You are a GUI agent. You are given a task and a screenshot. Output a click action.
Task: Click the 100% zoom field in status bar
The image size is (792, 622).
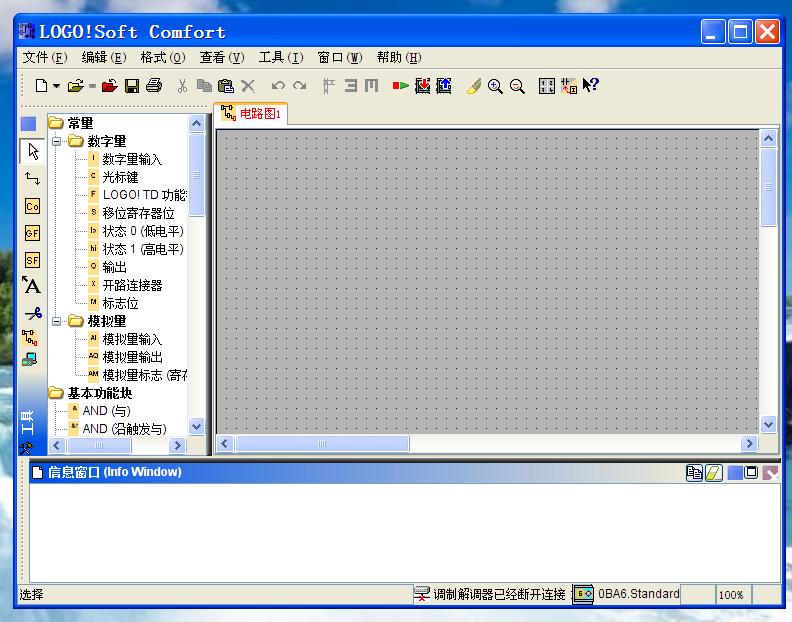[731, 595]
